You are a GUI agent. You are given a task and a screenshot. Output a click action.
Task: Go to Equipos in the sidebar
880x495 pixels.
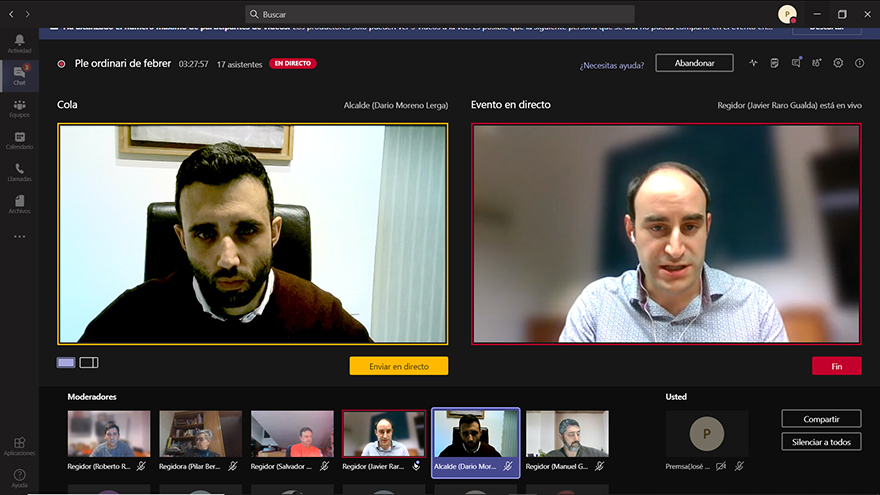(19, 106)
